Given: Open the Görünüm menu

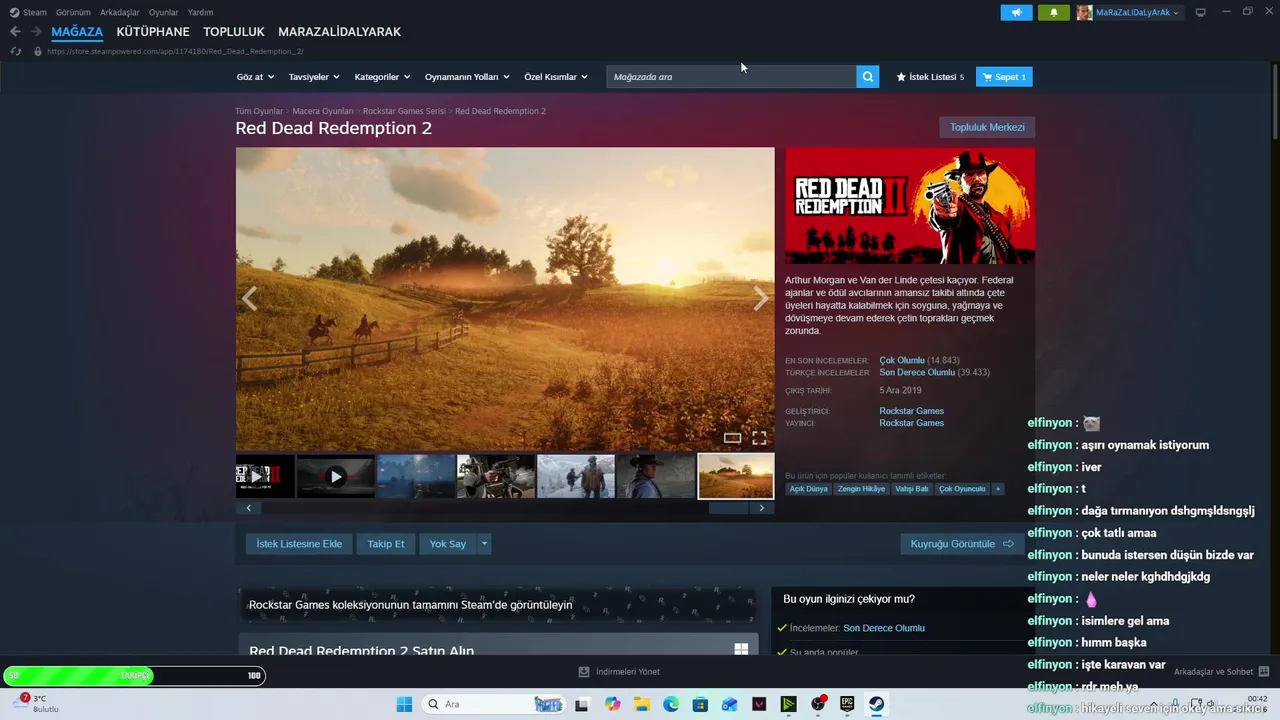Looking at the screenshot, I should coord(73,12).
